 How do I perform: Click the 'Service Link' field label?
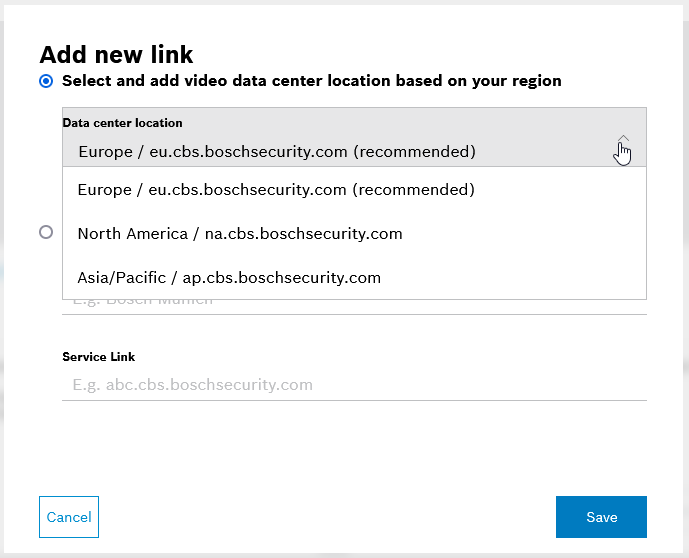coord(98,357)
